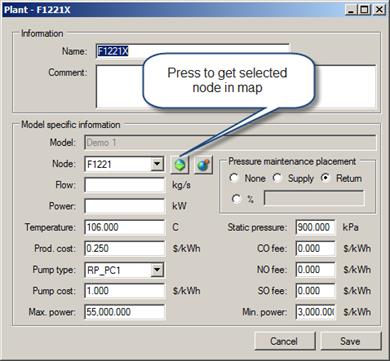Click the greyed-out Model field Demo 1
Viewport: 390px width, 361px height.
coord(230,143)
